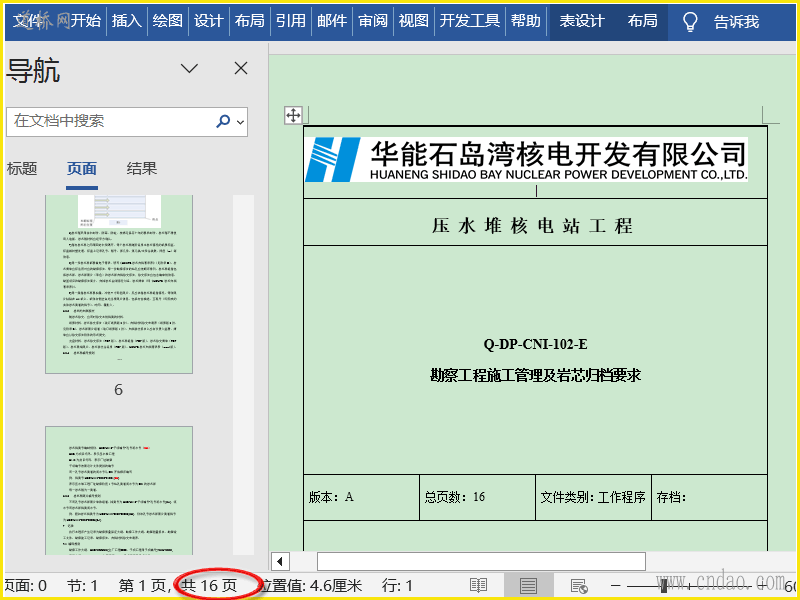Image resolution: width=800 pixels, height=600 pixels.
Task: Switch to the 邮件 ribbon tab
Action: [332, 21]
